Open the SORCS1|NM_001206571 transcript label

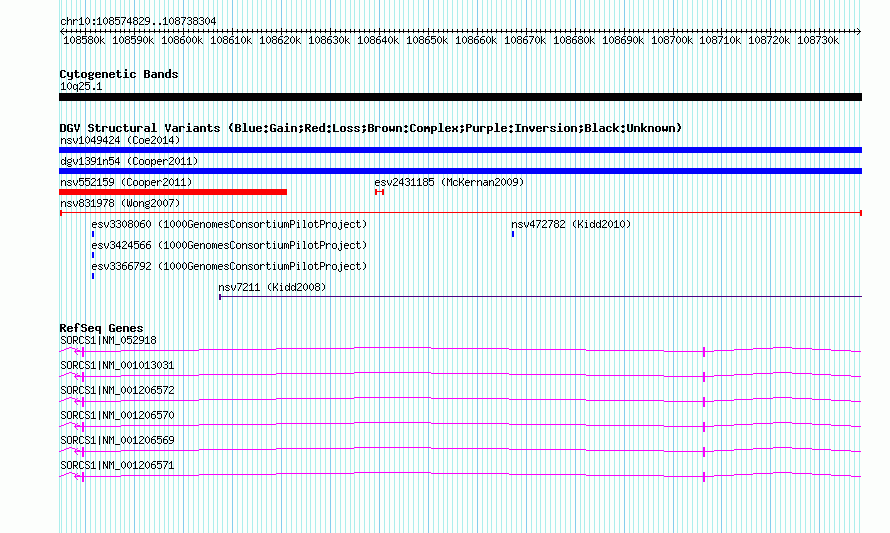tap(117, 465)
